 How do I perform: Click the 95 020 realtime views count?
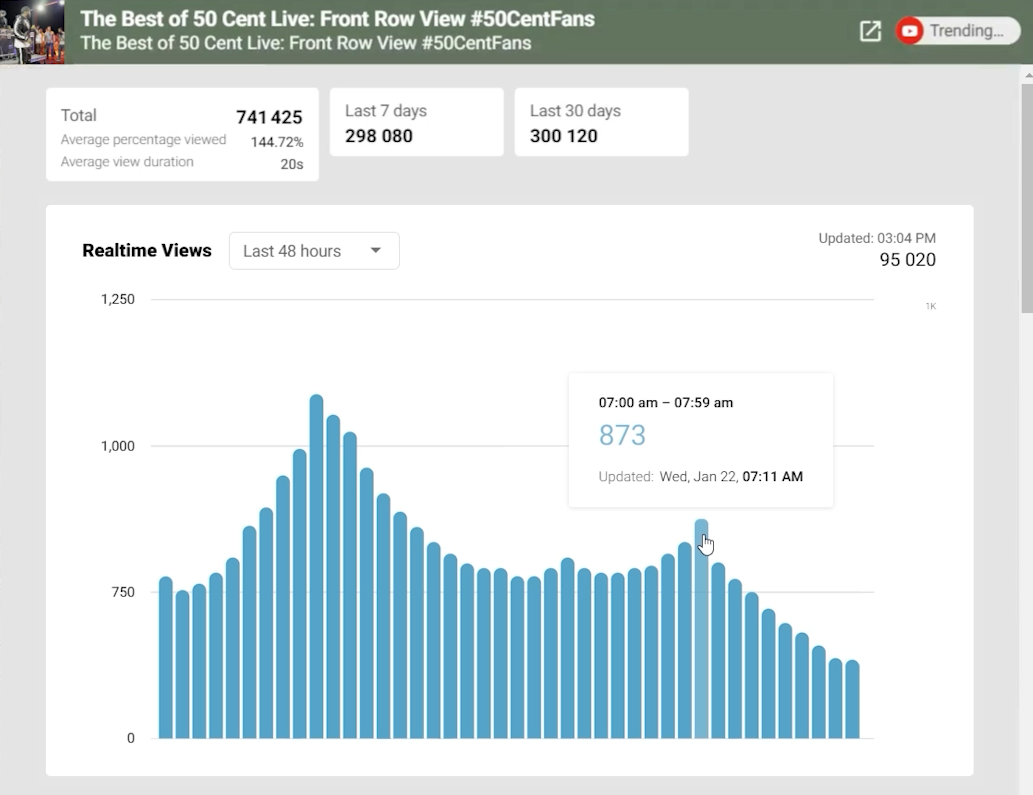tap(907, 260)
